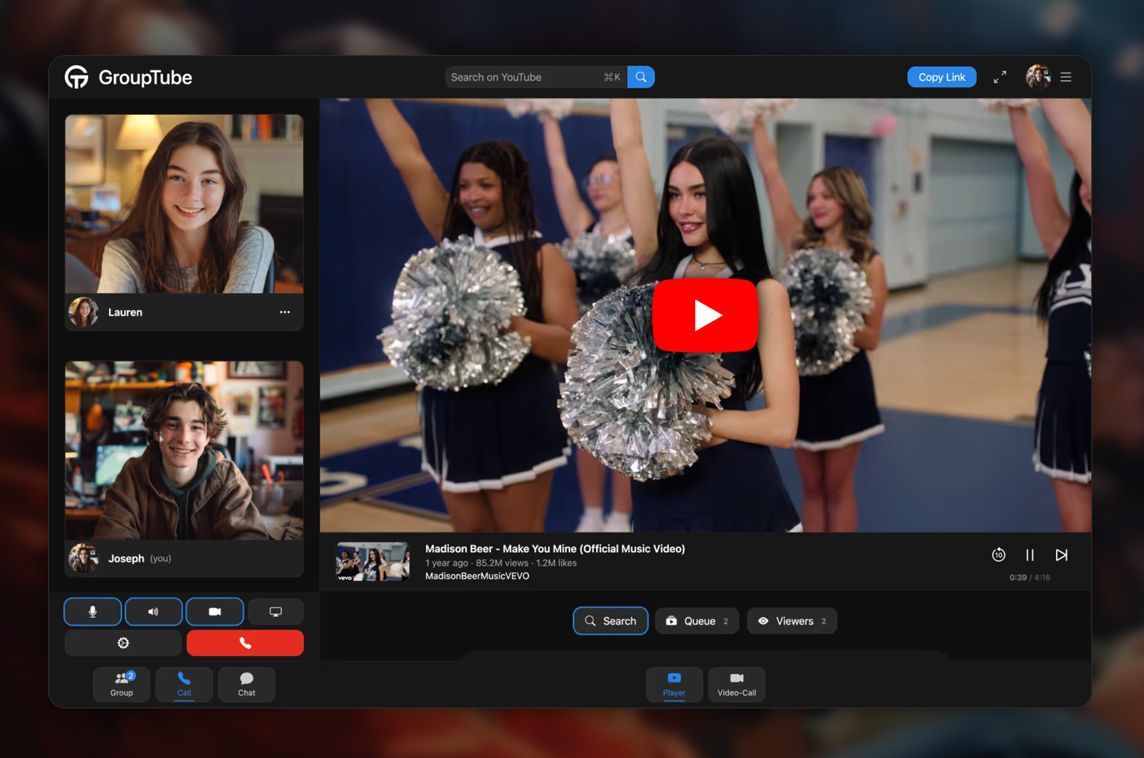The width and height of the screenshot is (1144, 758).
Task: Click the video title Madison Beer - Make You Mine
Action: coord(555,549)
